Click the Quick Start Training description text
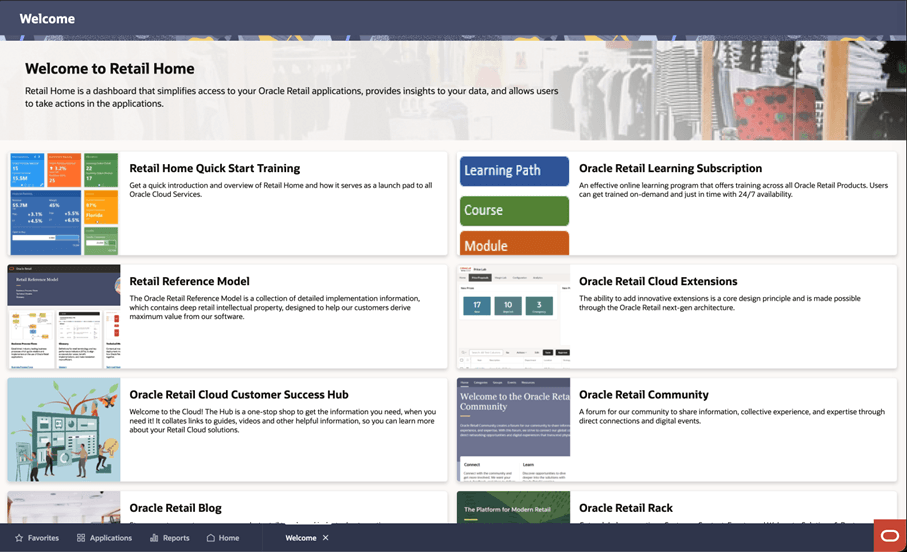 [281, 190]
